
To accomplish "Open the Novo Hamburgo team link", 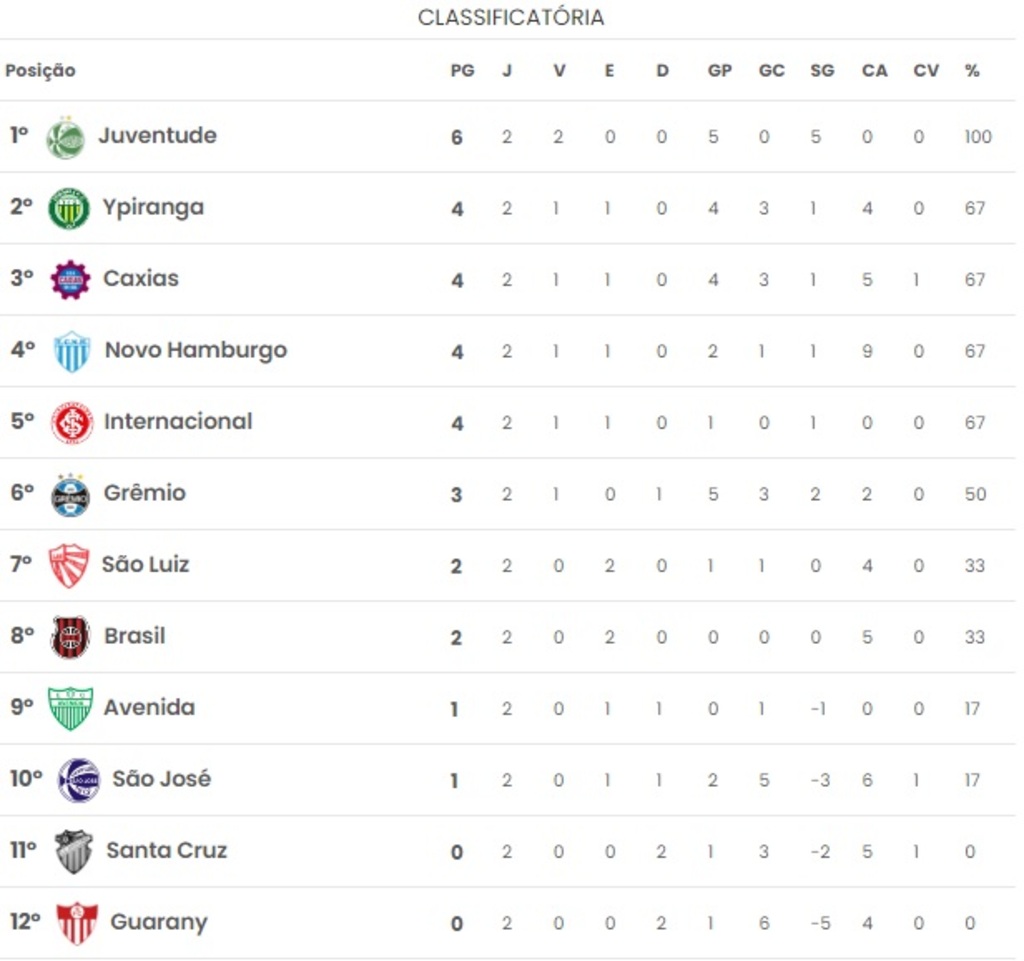I will point(196,350).
